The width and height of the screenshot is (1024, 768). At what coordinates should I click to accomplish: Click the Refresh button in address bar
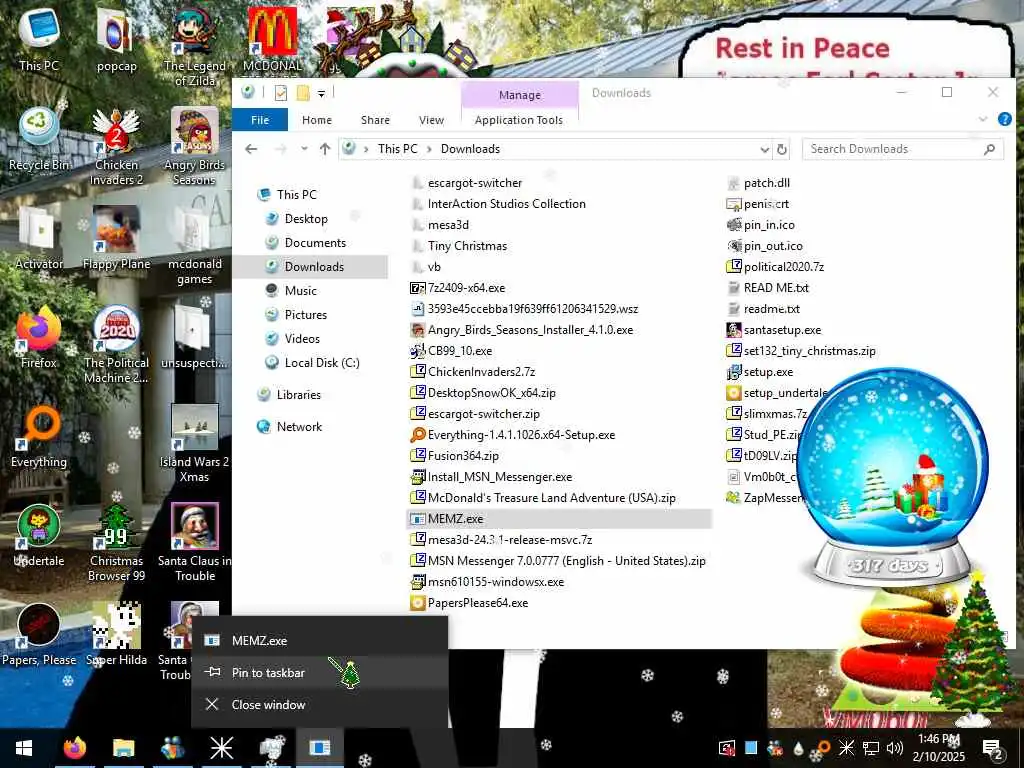782,149
